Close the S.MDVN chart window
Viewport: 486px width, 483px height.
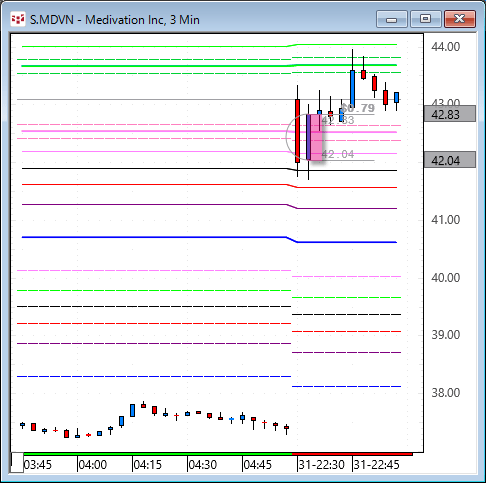pyautogui.click(x=460, y=19)
